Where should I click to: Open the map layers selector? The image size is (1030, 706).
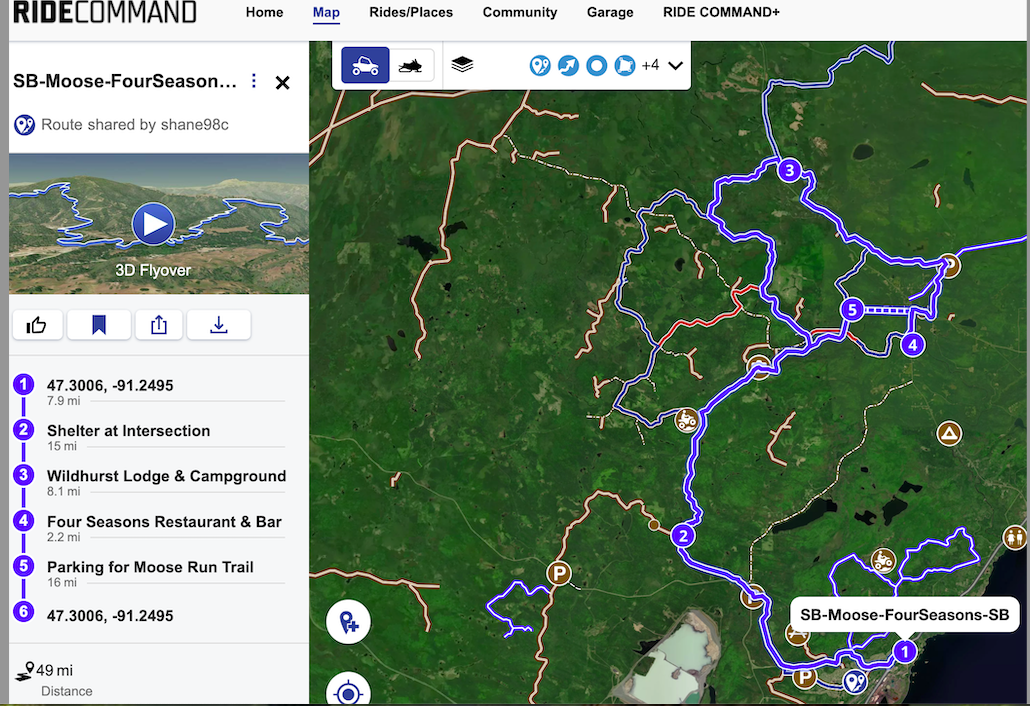[x=462, y=64]
